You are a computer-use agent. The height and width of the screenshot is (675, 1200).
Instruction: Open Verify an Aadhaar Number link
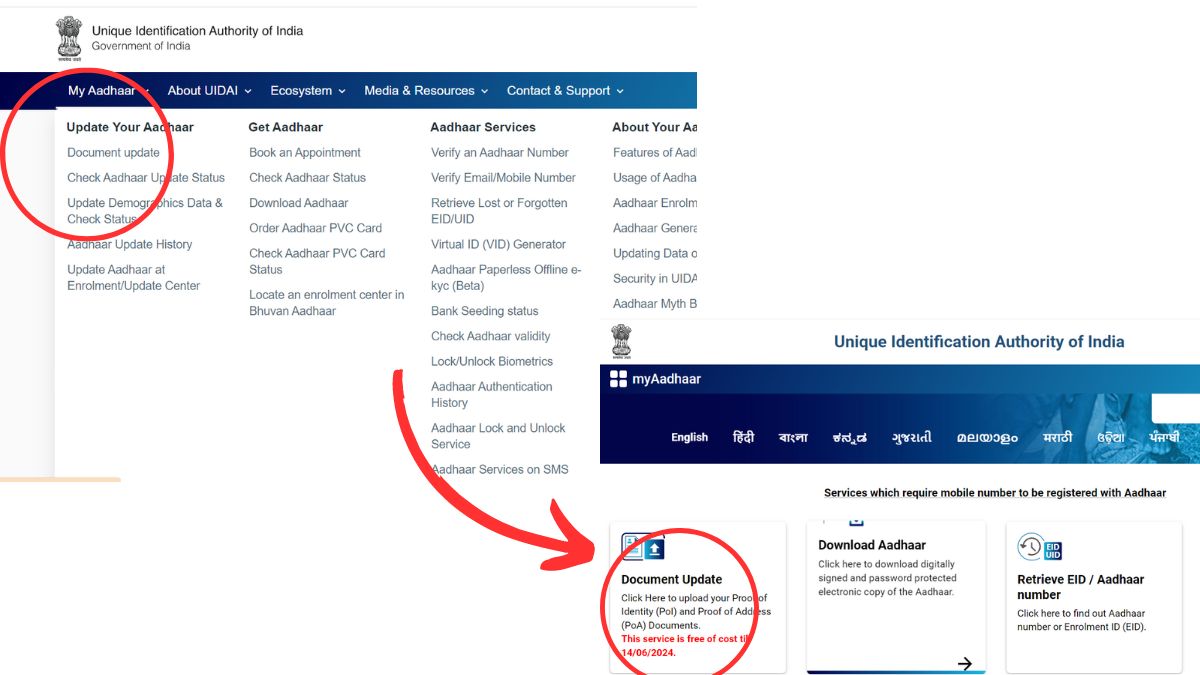pos(499,153)
